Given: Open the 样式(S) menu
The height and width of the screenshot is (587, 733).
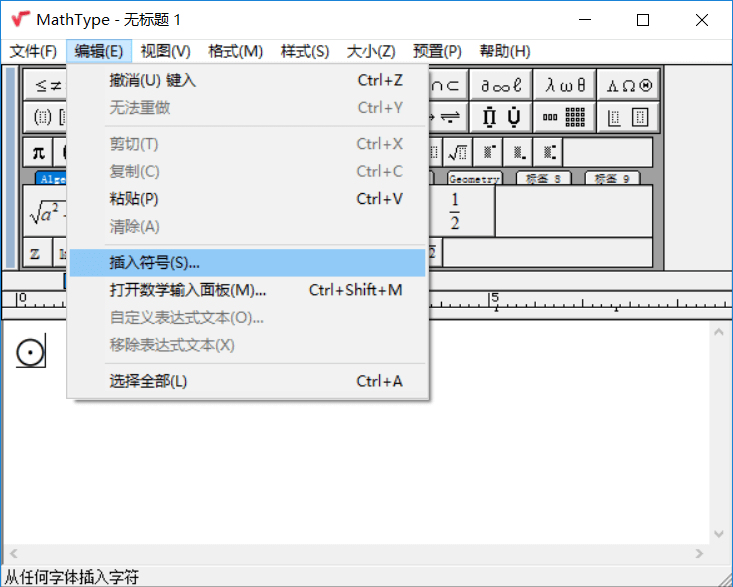Looking at the screenshot, I should [304, 51].
